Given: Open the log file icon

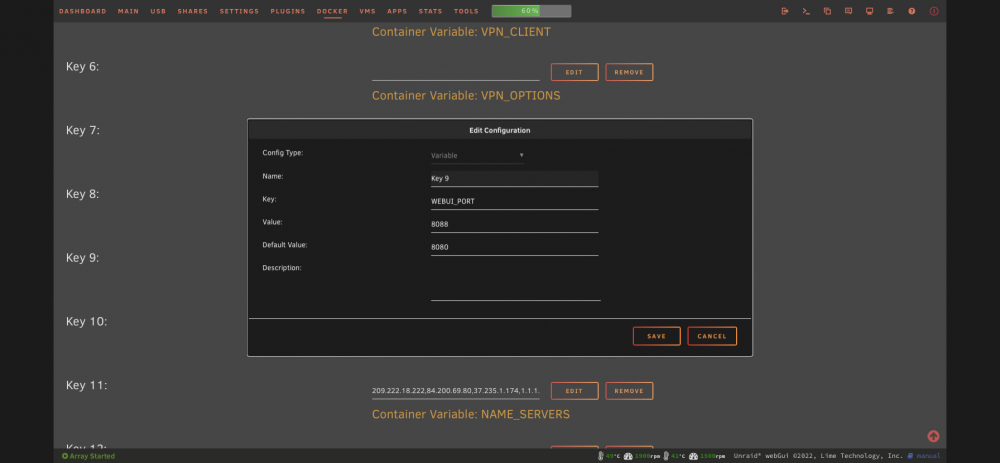Looking at the screenshot, I should (x=890, y=11).
